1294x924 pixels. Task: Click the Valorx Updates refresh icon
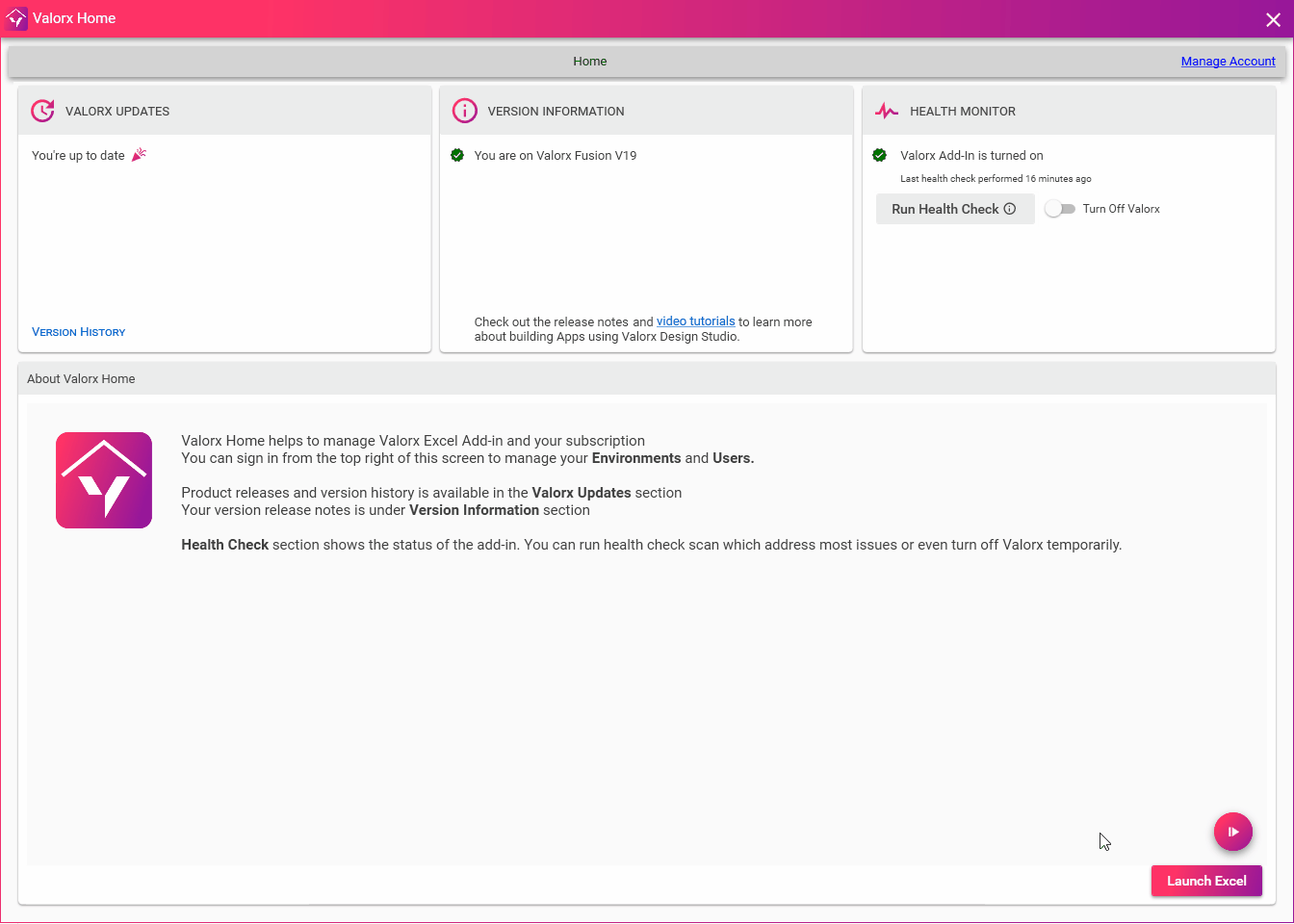pyautogui.click(x=42, y=111)
